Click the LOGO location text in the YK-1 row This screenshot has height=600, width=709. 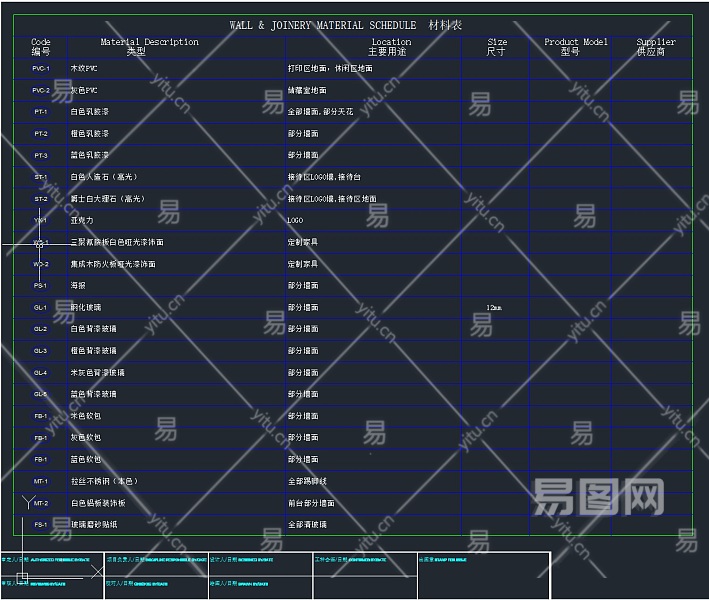tap(296, 220)
